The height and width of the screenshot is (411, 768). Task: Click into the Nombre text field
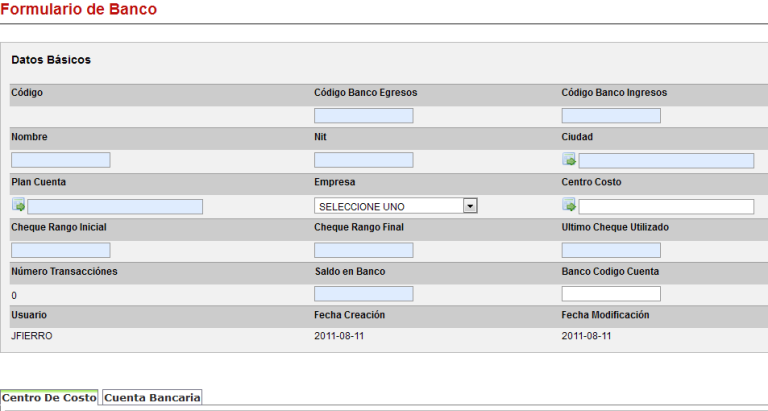pyautogui.click(x=60, y=160)
